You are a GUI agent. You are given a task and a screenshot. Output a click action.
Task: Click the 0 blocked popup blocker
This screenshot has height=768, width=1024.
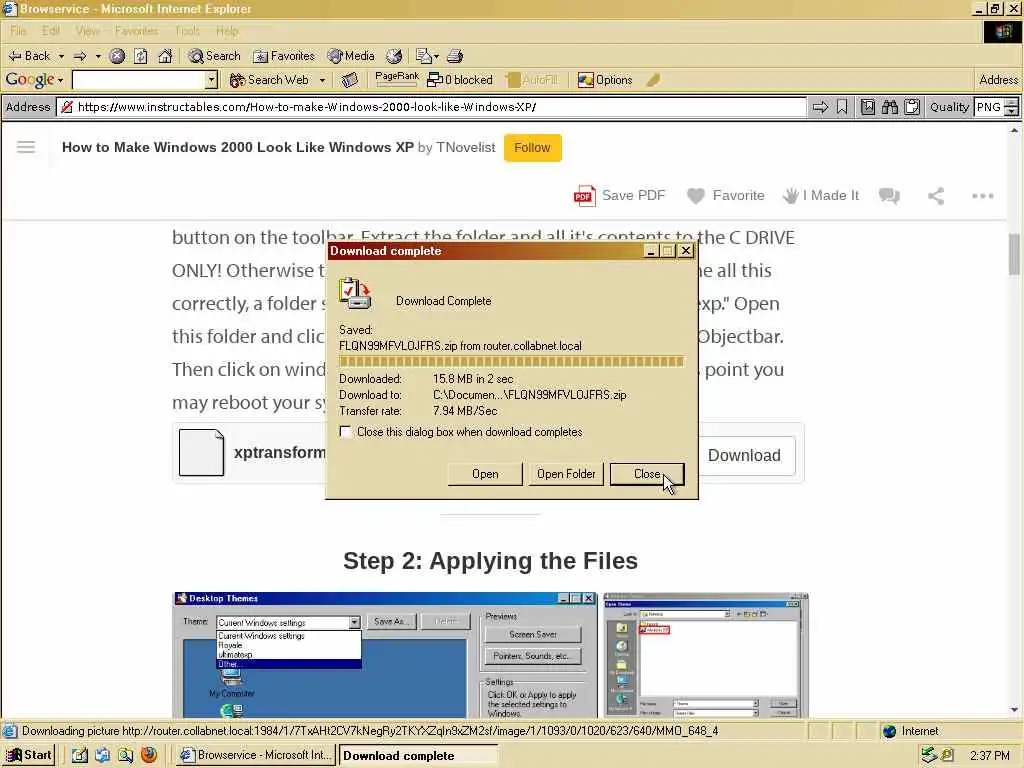[x=460, y=80]
